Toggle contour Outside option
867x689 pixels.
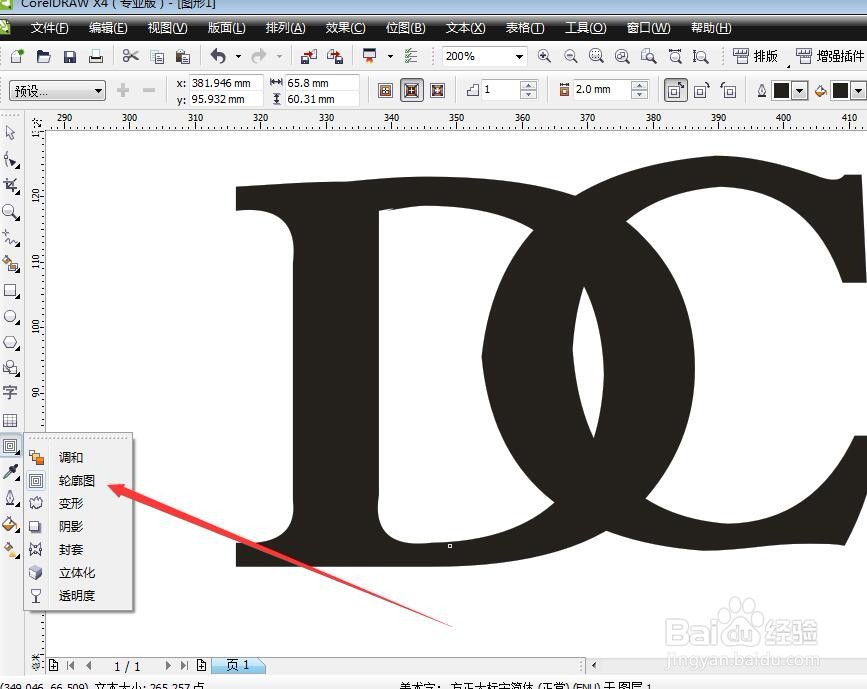(x=437, y=90)
